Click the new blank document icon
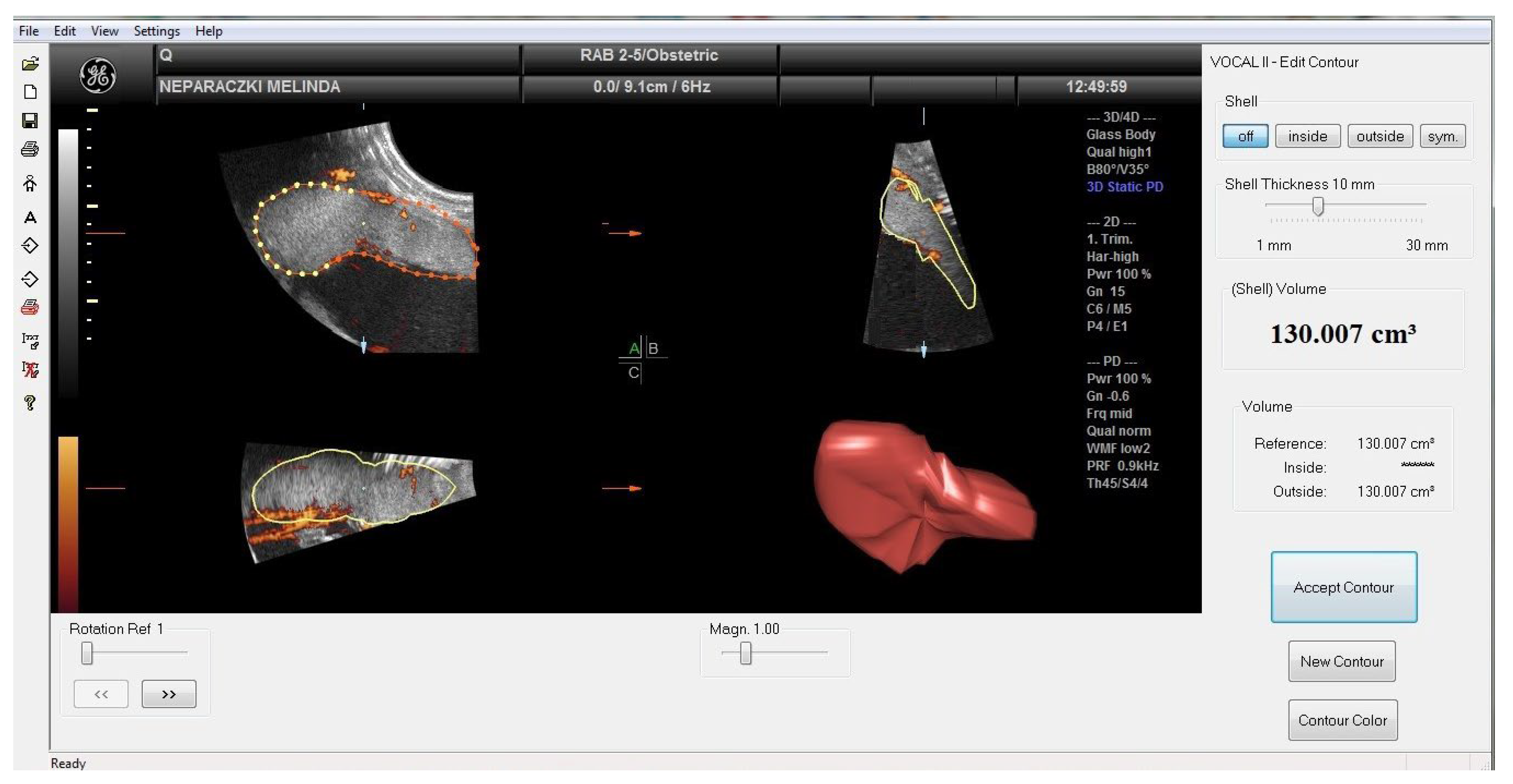 click(30, 92)
